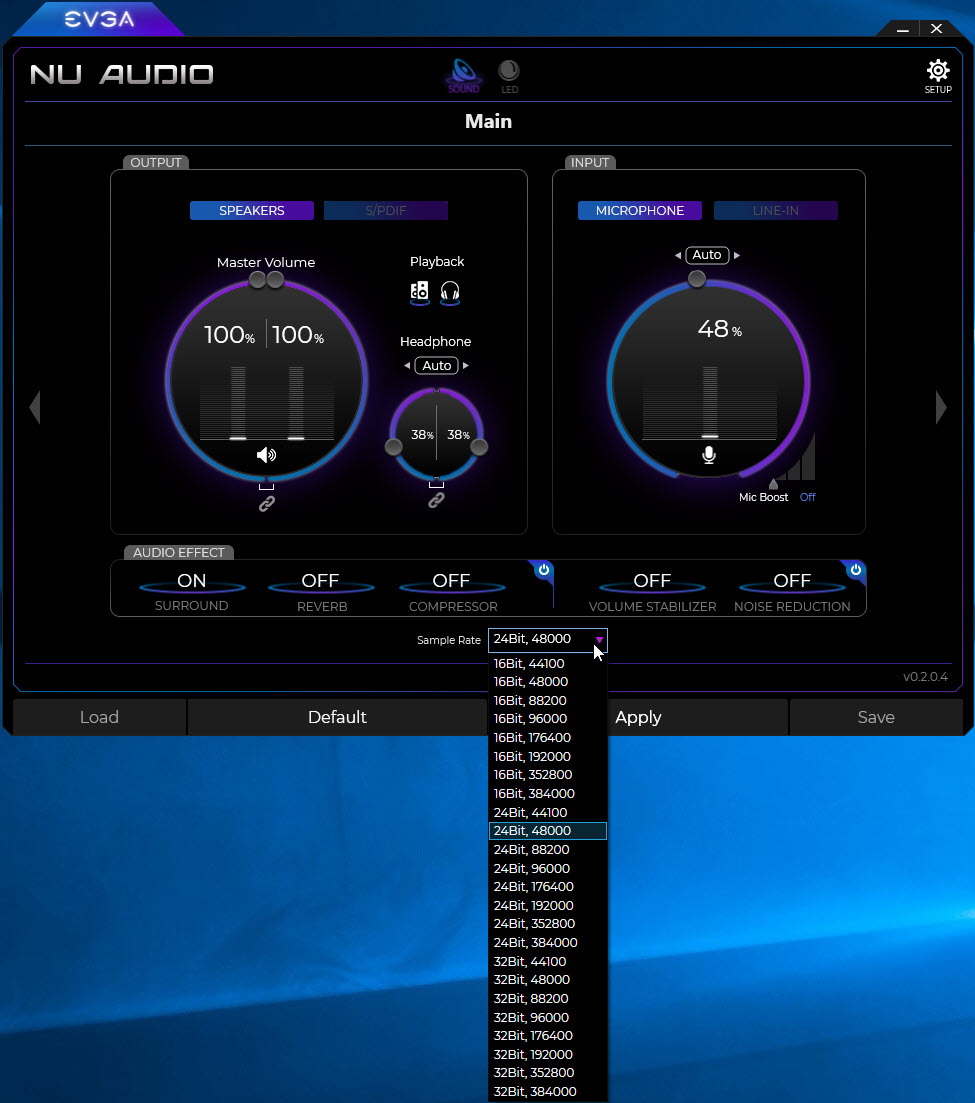Choose 24Bit, 192000 sample rate
975x1103 pixels.
click(548, 905)
